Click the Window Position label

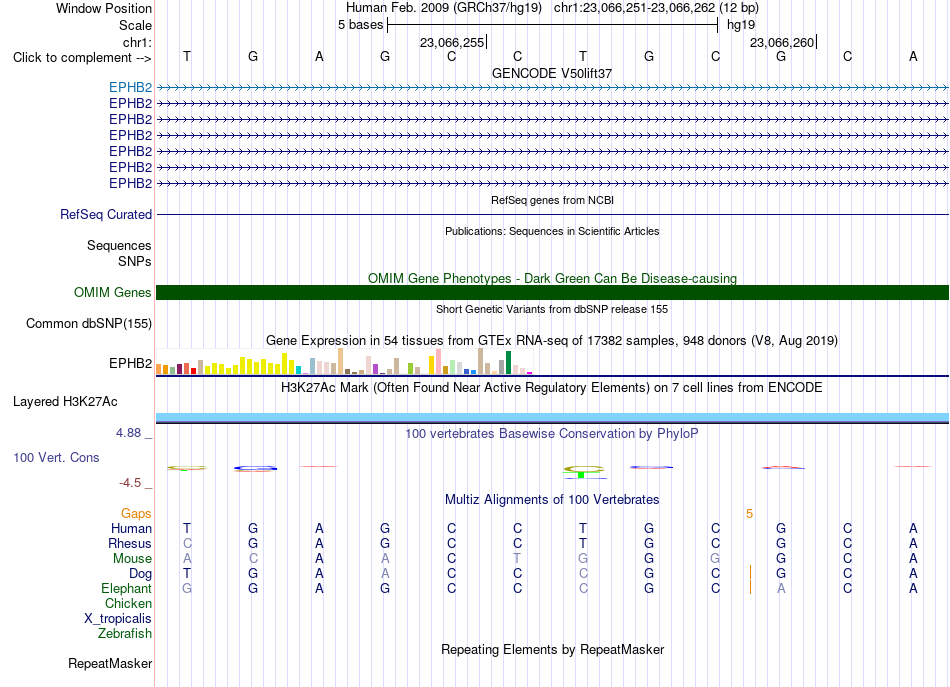click(x=104, y=8)
